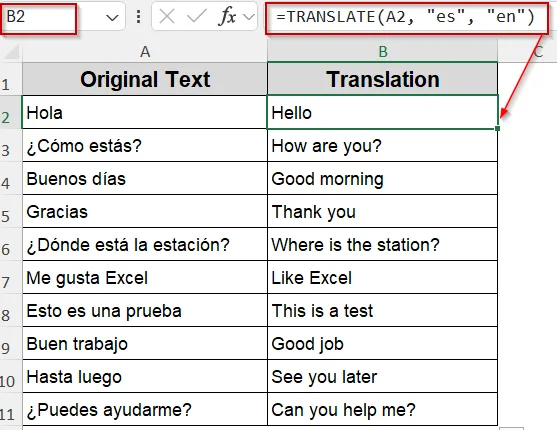The width and height of the screenshot is (557, 430).
Task: Select row 7 header
Action: [11, 278]
